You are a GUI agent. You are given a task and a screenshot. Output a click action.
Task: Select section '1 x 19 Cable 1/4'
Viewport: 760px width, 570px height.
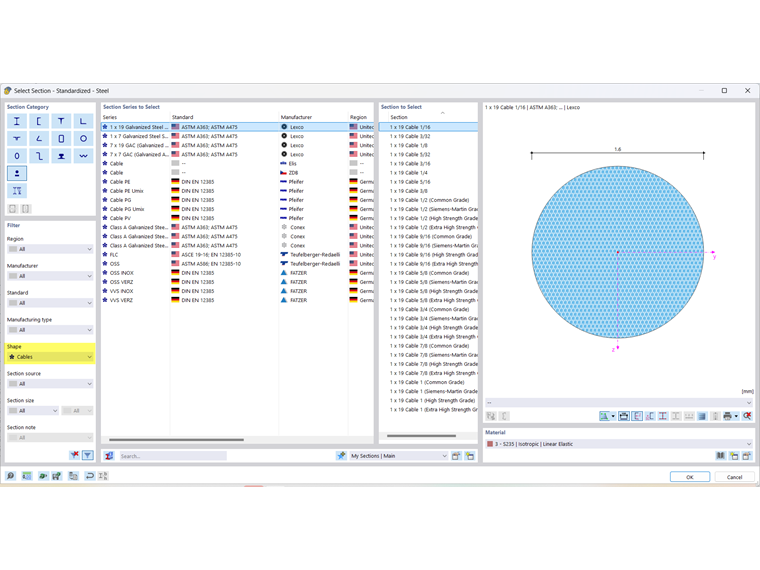click(428, 173)
